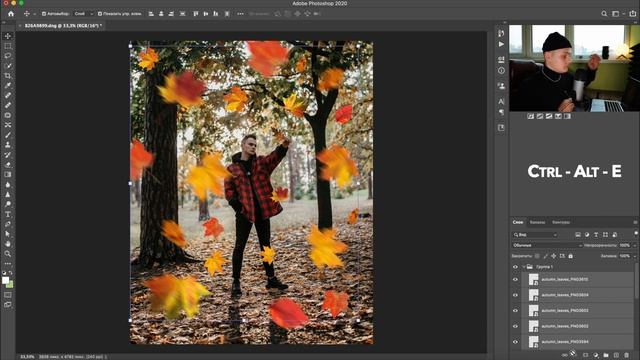Image resolution: width=640 pixels, height=360 pixels.
Task: Align horizontal centers in options bar
Action: [161, 14]
